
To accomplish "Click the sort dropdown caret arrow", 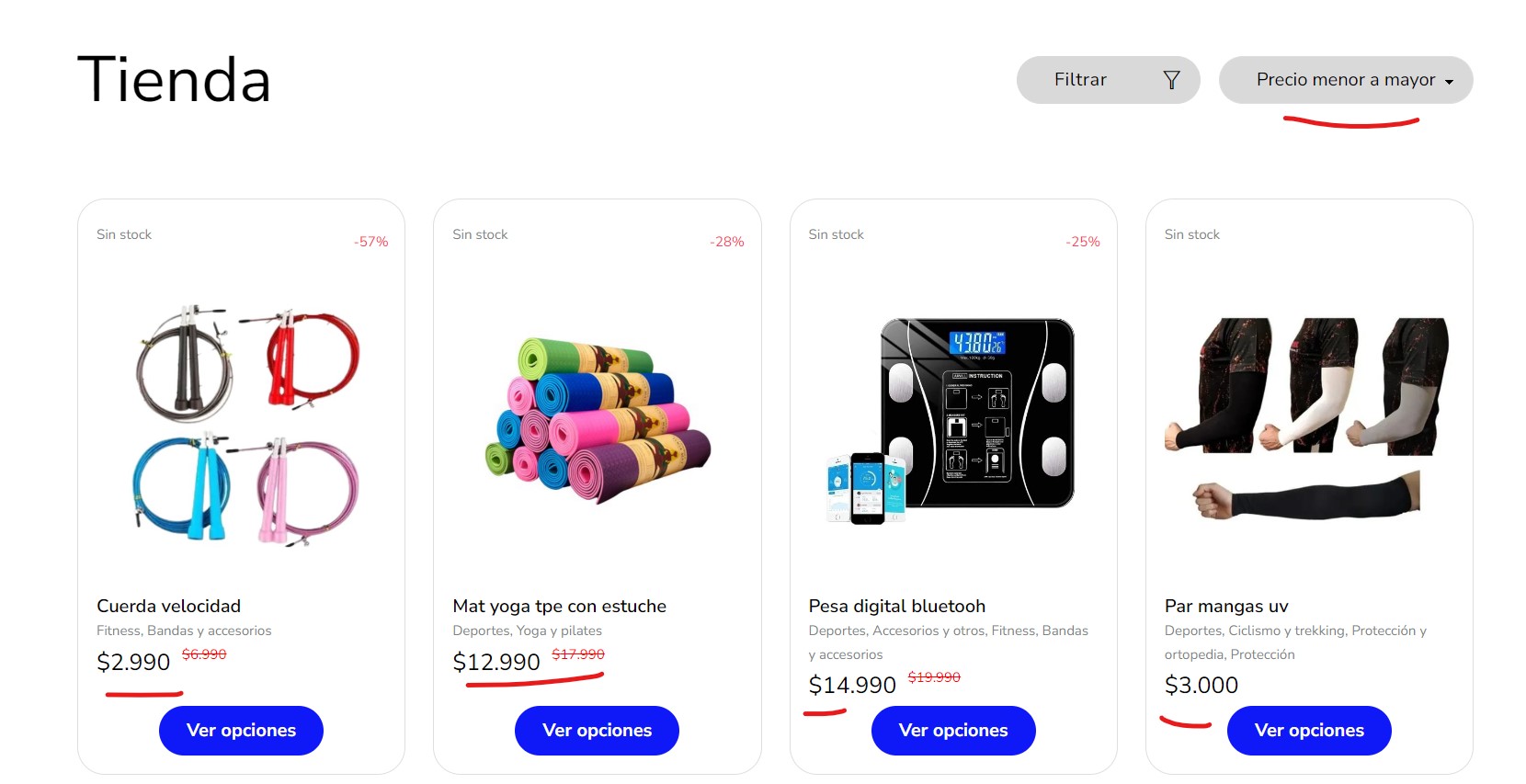I will (1450, 82).
